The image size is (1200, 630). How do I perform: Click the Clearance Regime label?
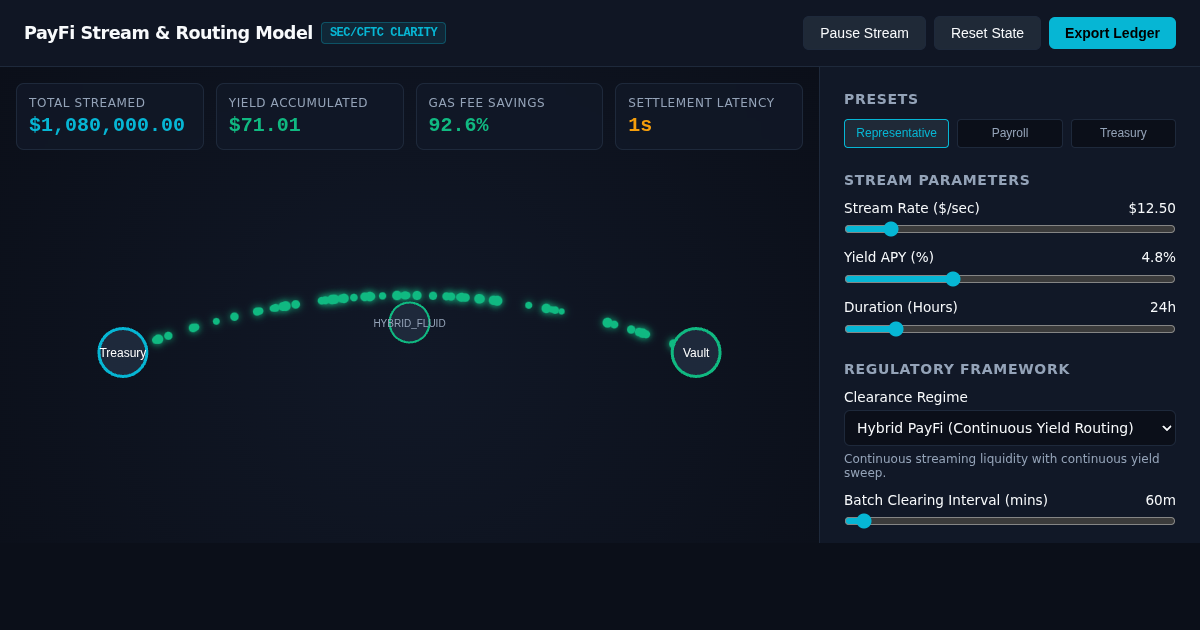point(906,397)
